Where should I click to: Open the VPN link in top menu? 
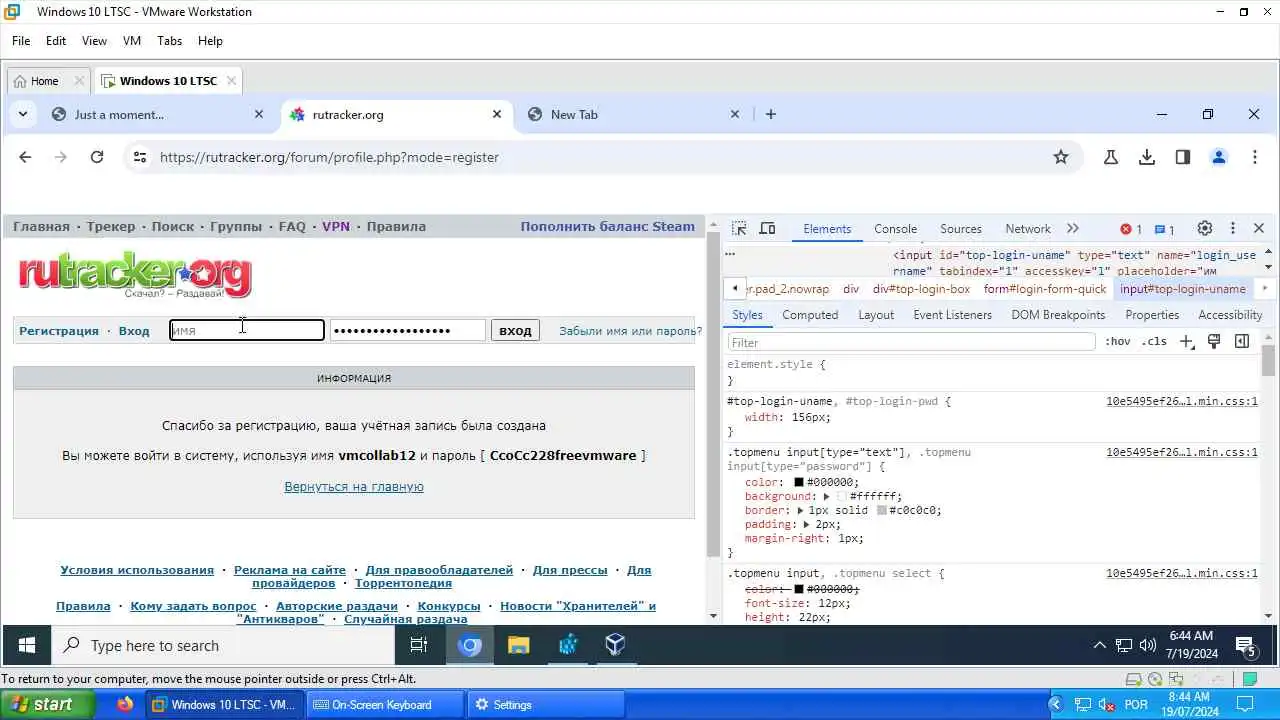click(x=336, y=227)
